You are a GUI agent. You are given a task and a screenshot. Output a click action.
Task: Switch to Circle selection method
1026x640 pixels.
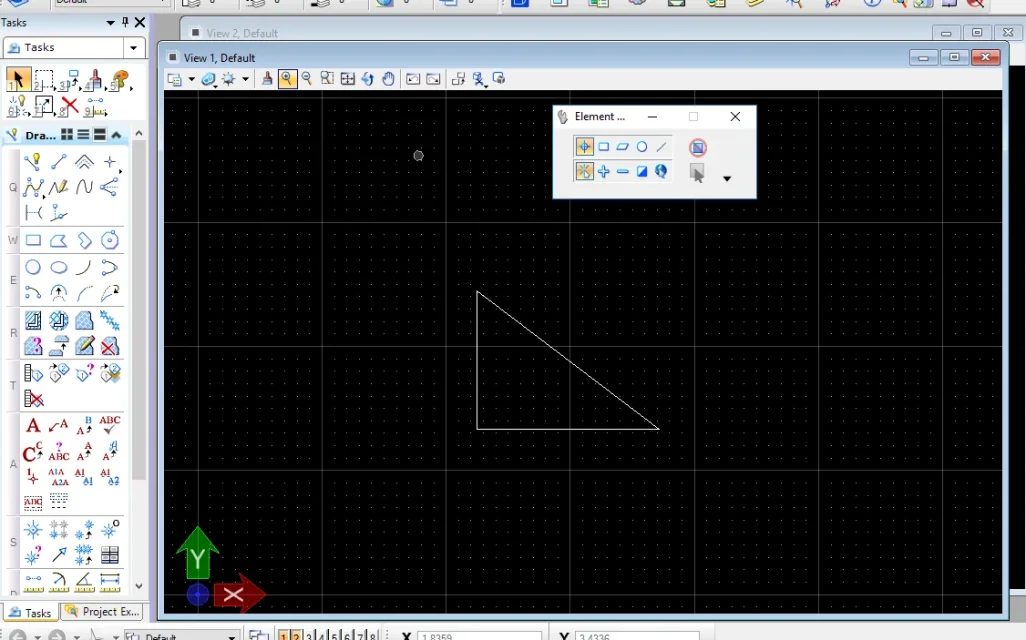click(642, 147)
